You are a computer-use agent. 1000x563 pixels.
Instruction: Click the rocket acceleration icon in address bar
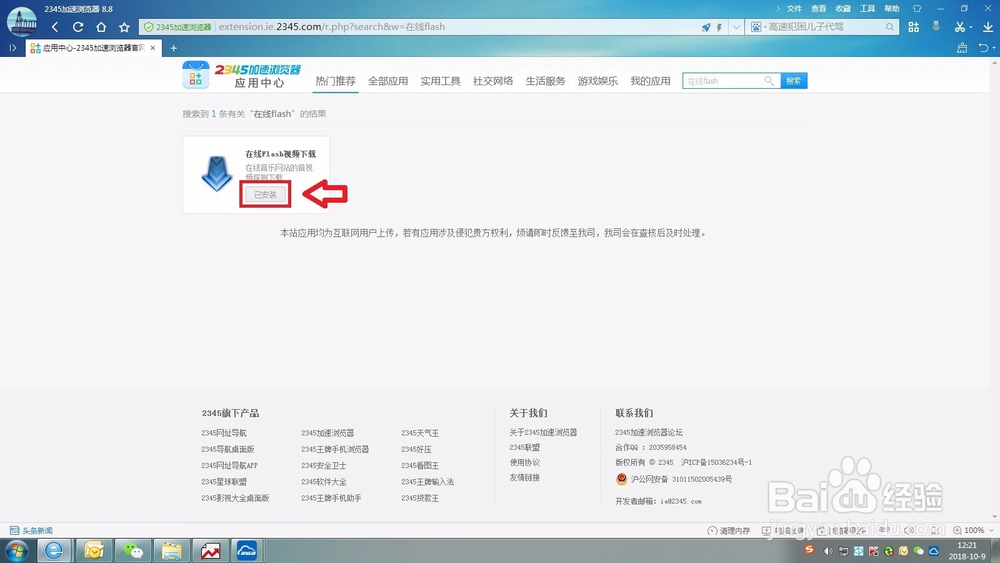point(705,27)
